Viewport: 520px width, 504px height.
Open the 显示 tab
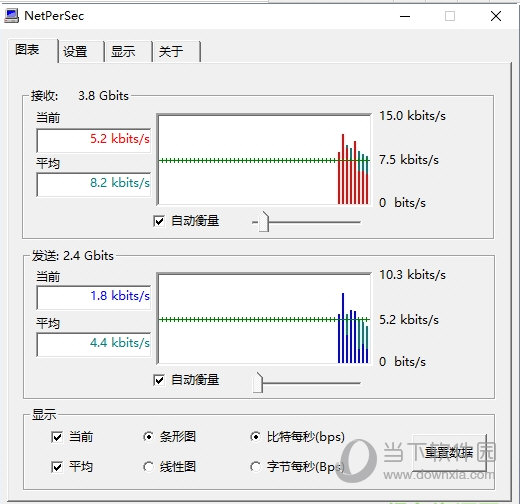[x=128, y=52]
